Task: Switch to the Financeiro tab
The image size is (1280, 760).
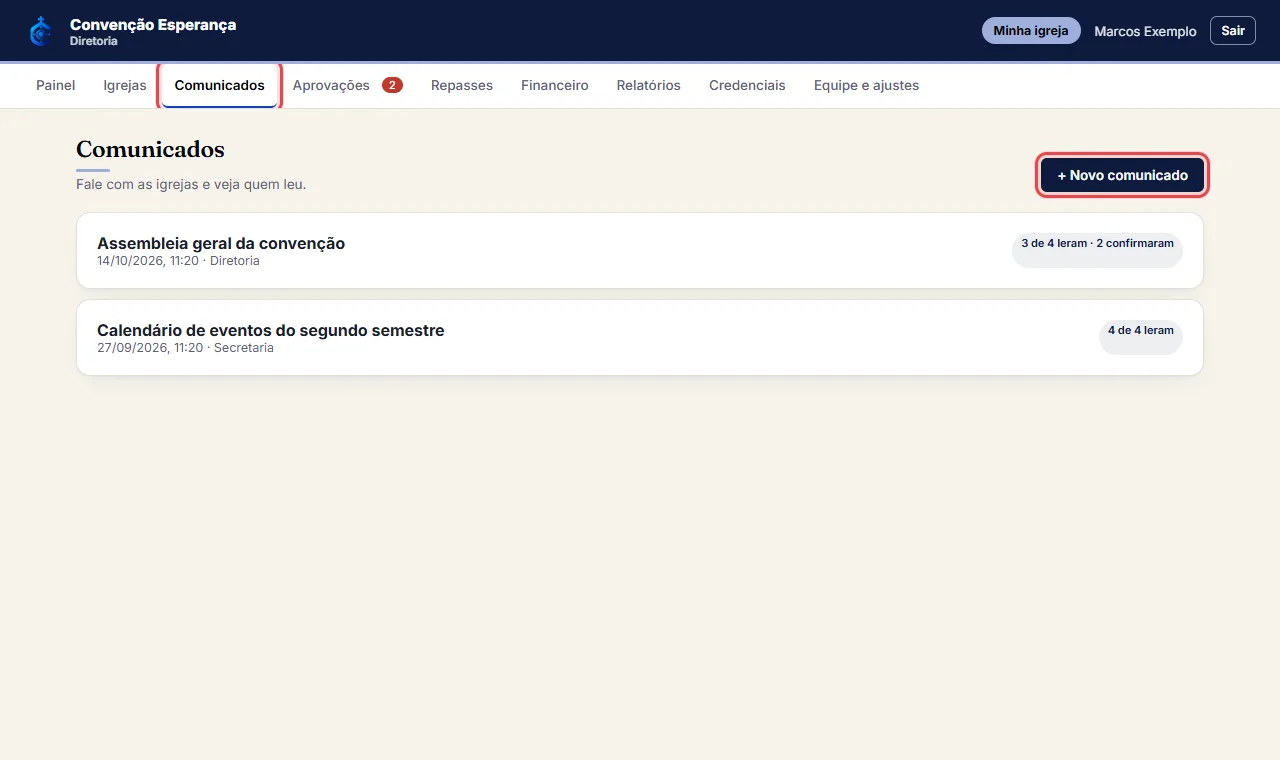Action: (x=555, y=85)
